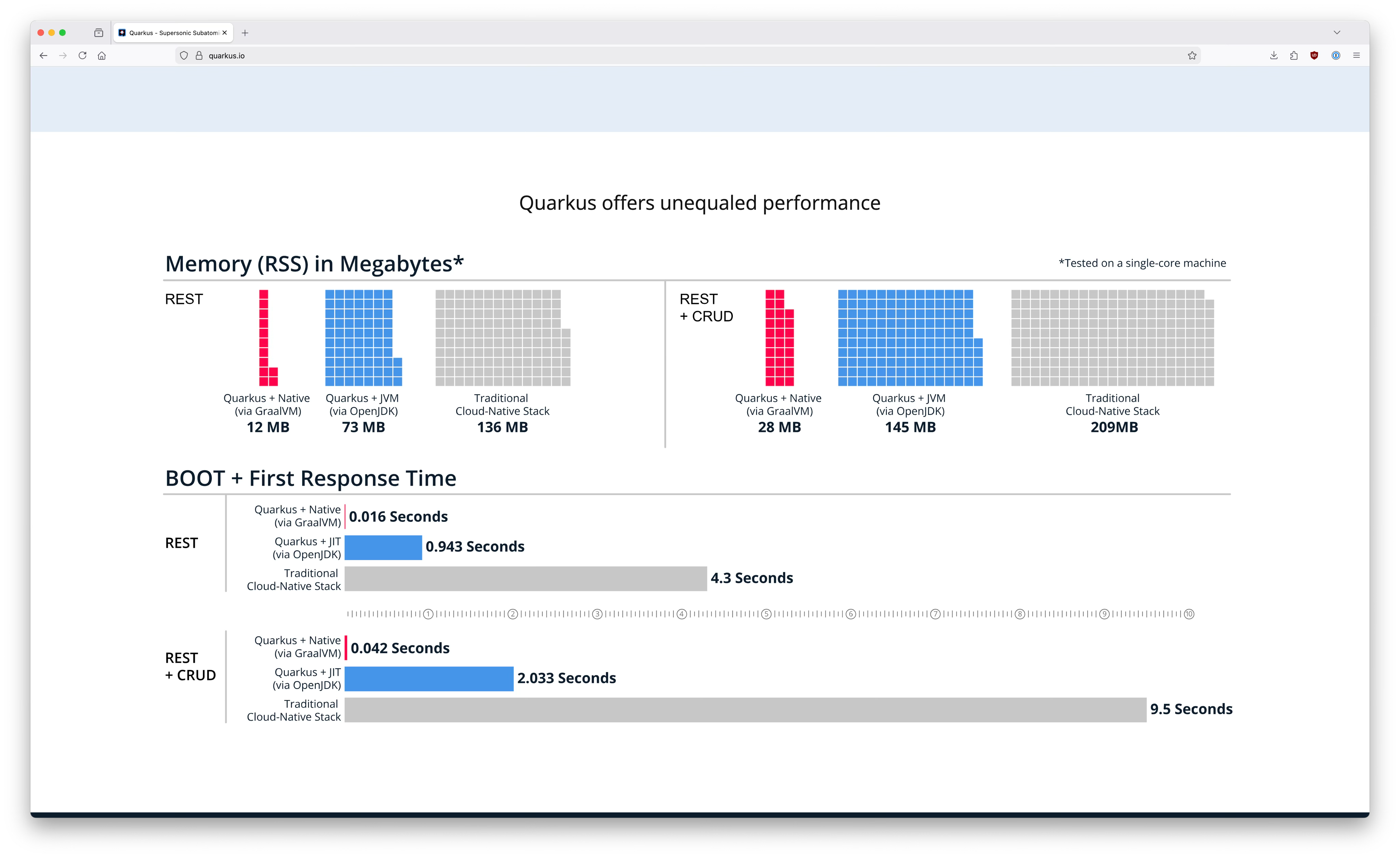Open the browser extensions puzzle icon
This screenshot has width=1400, height=858.
click(x=1294, y=55)
